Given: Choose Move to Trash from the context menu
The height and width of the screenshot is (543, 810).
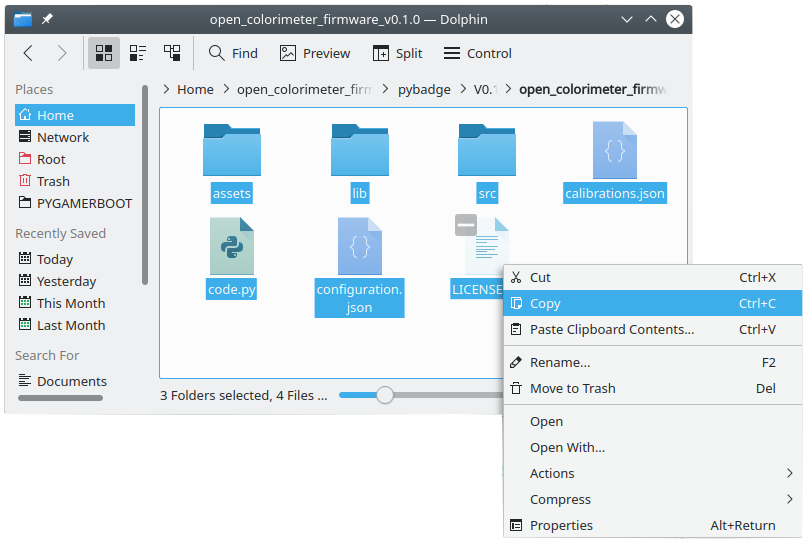Looking at the screenshot, I should coord(653,388).
